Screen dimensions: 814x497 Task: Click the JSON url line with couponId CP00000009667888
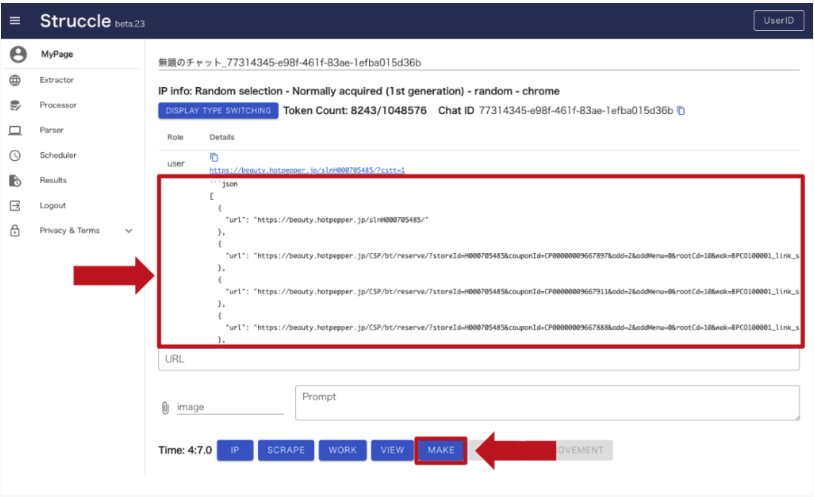pyautogui.click(x=512, y=327)
